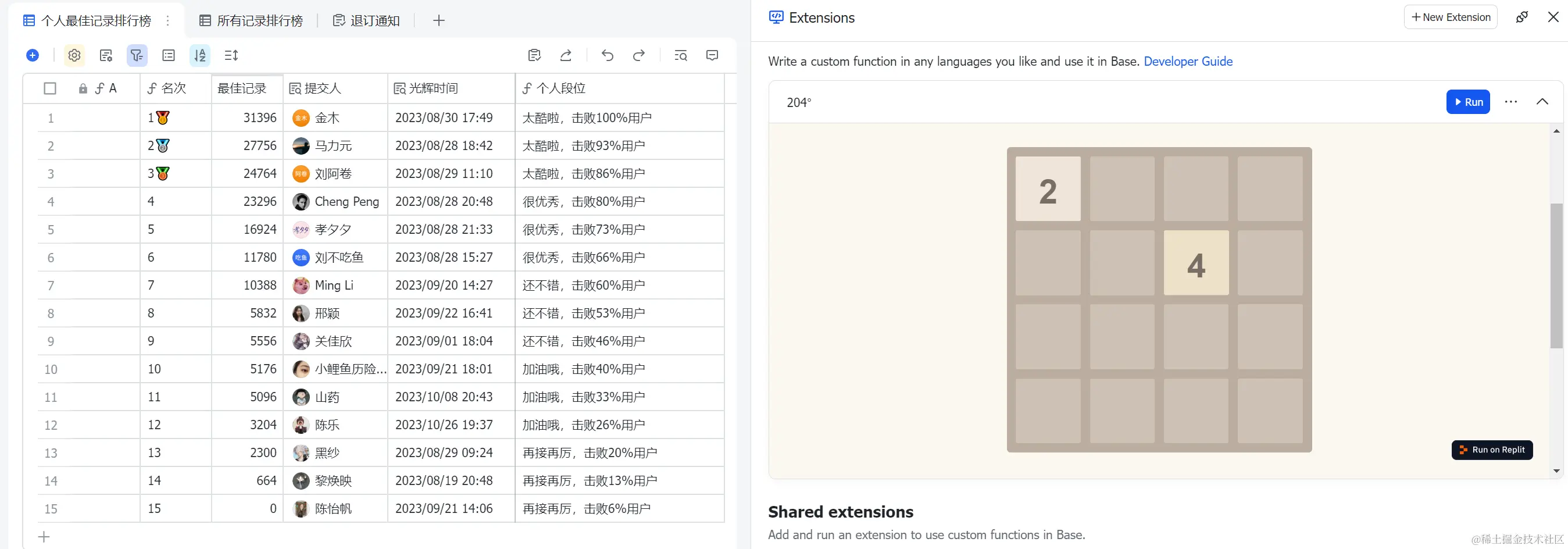Screen dimensions: 1568x549
Task: Select the 2023/08/29 11:10 time cell
Action: point(451,174)
